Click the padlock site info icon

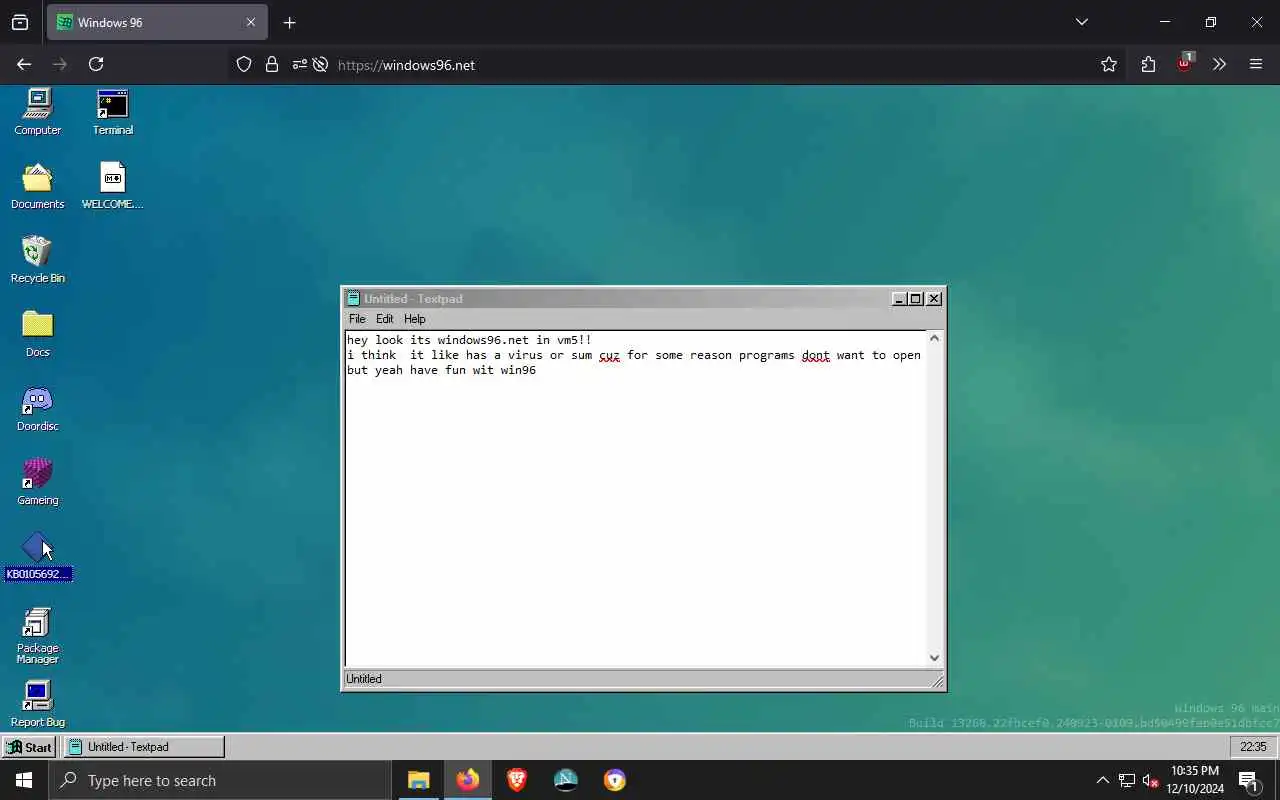pos(272,64)
